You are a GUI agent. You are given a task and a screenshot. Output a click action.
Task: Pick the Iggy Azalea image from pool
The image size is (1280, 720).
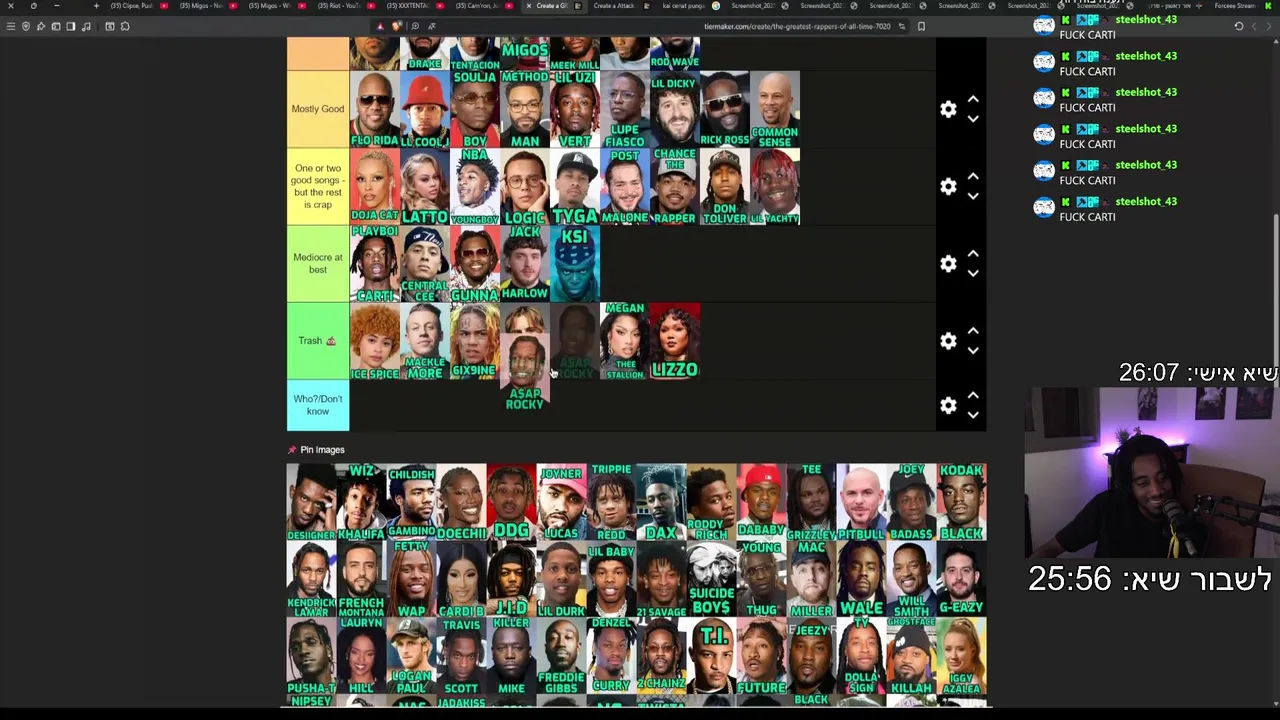[x=961, y=657]
